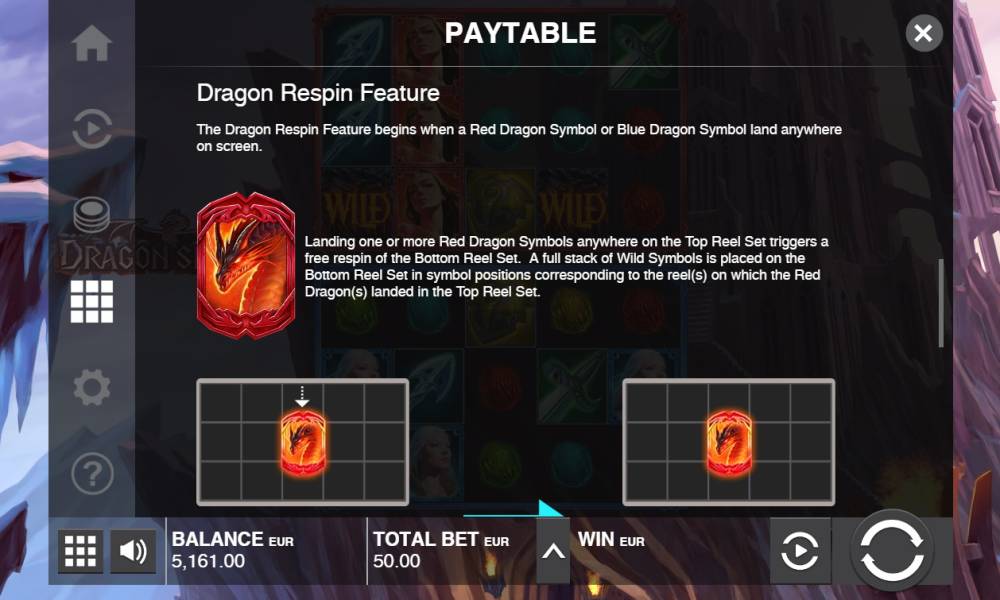Image resolution: width=1000 pixels, height=600 pixels.
Task: Click the paytable vertical scrollbar
Action: [941, 304]
